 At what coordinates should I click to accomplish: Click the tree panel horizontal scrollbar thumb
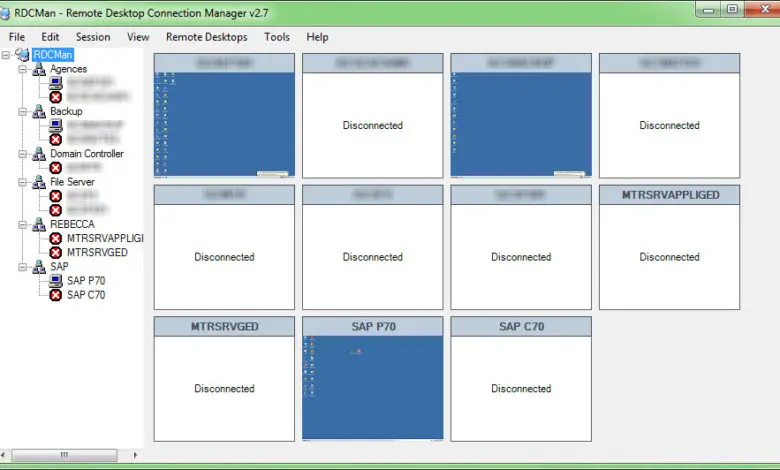65,455
